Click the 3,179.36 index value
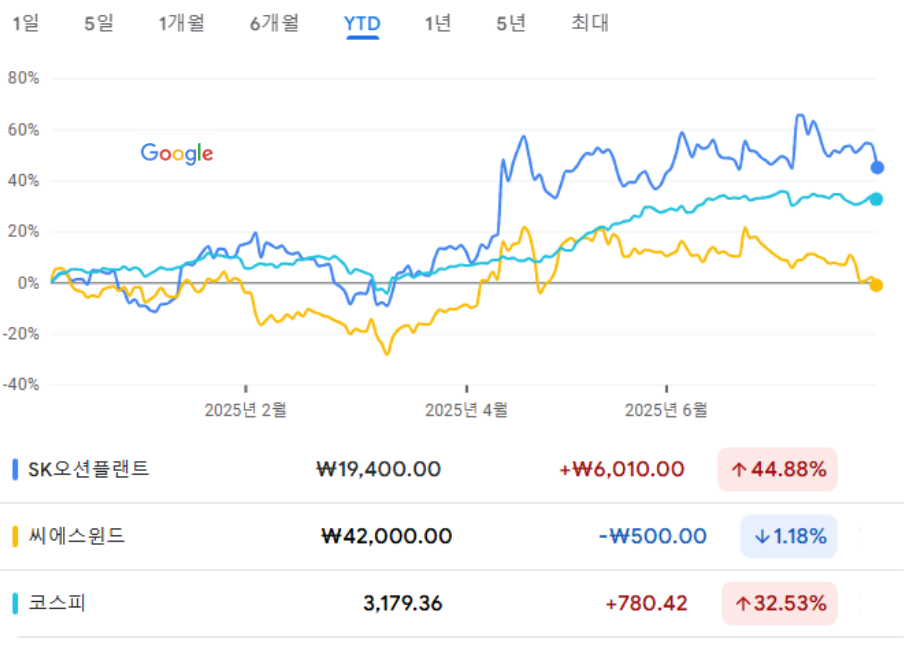 (x=403, y=603)
